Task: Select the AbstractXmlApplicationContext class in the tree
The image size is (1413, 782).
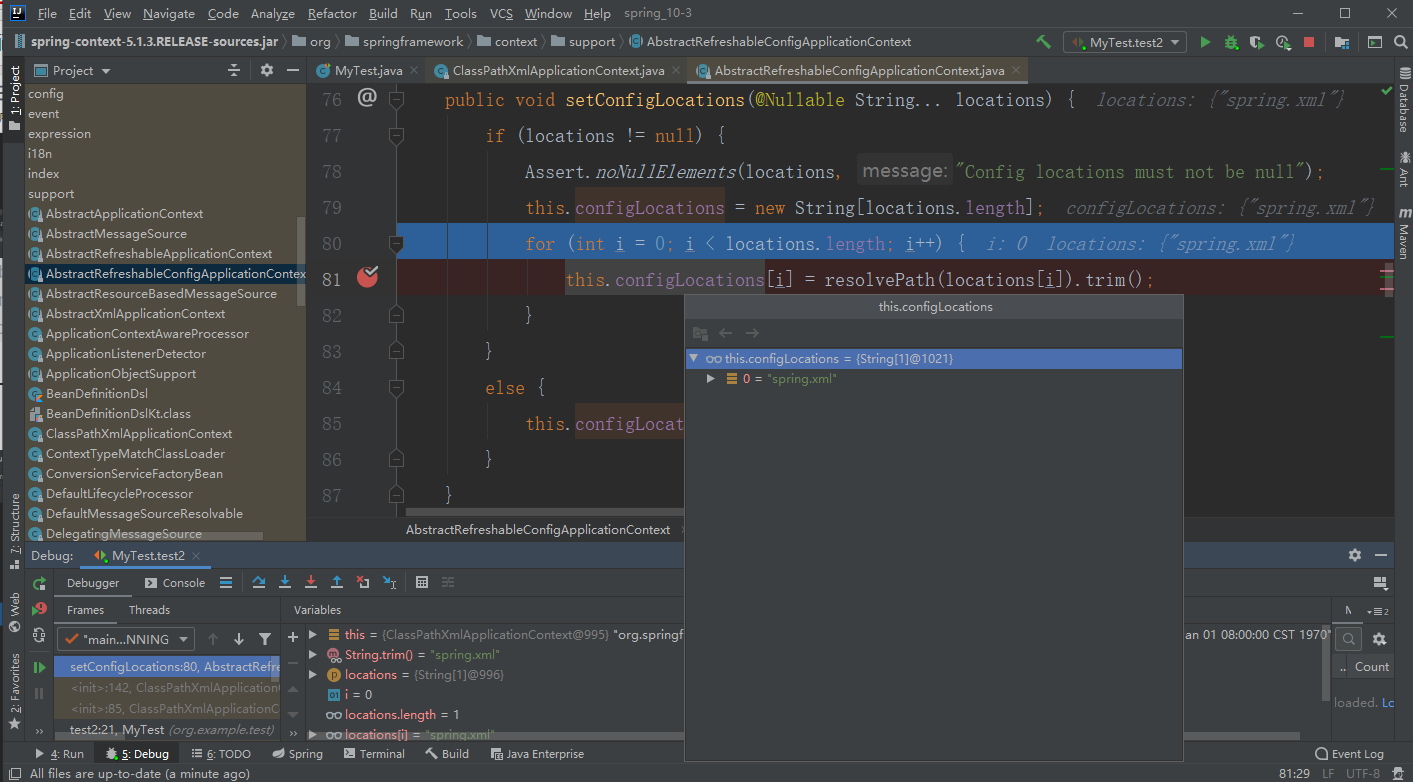Action: pos(136,314)
